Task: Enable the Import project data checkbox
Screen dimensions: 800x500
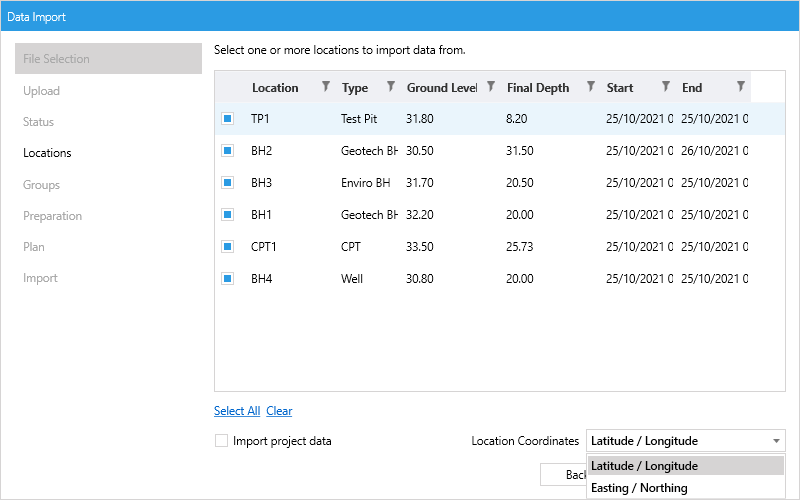Action: tap(222, 441)
